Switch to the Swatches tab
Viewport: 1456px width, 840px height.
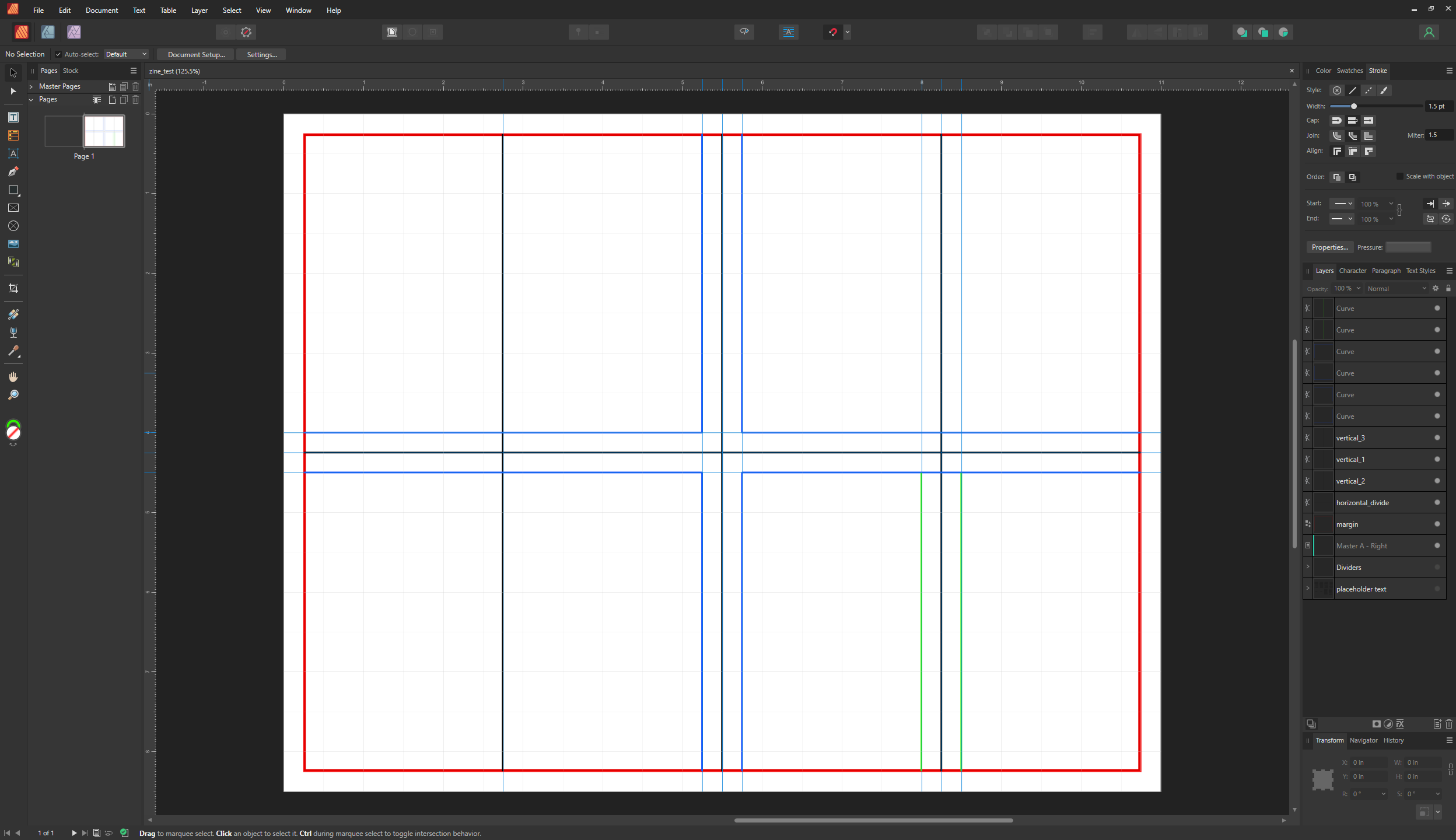[x=1350, y=71]
